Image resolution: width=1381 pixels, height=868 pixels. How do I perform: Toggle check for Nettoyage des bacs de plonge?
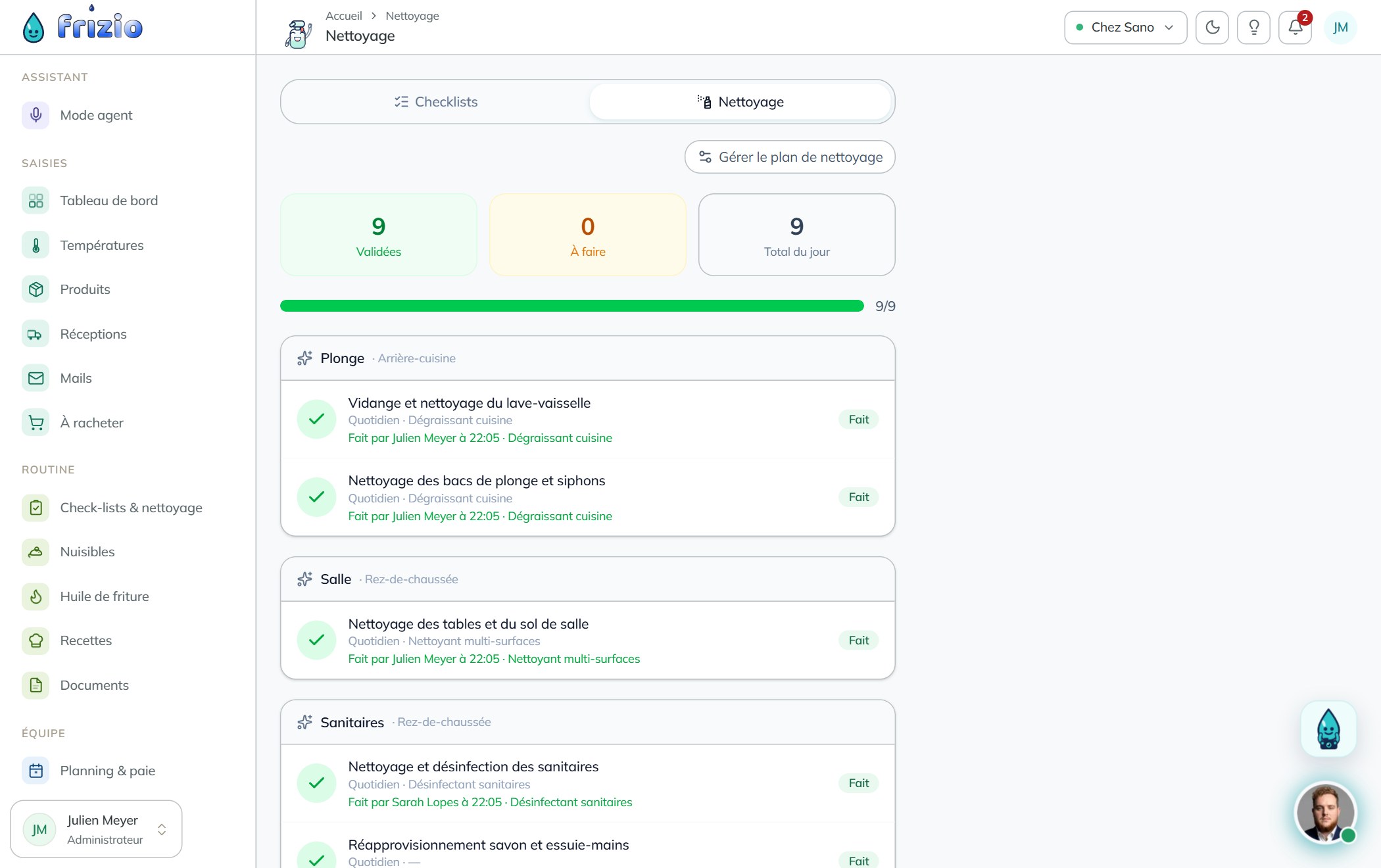[316, 497]
